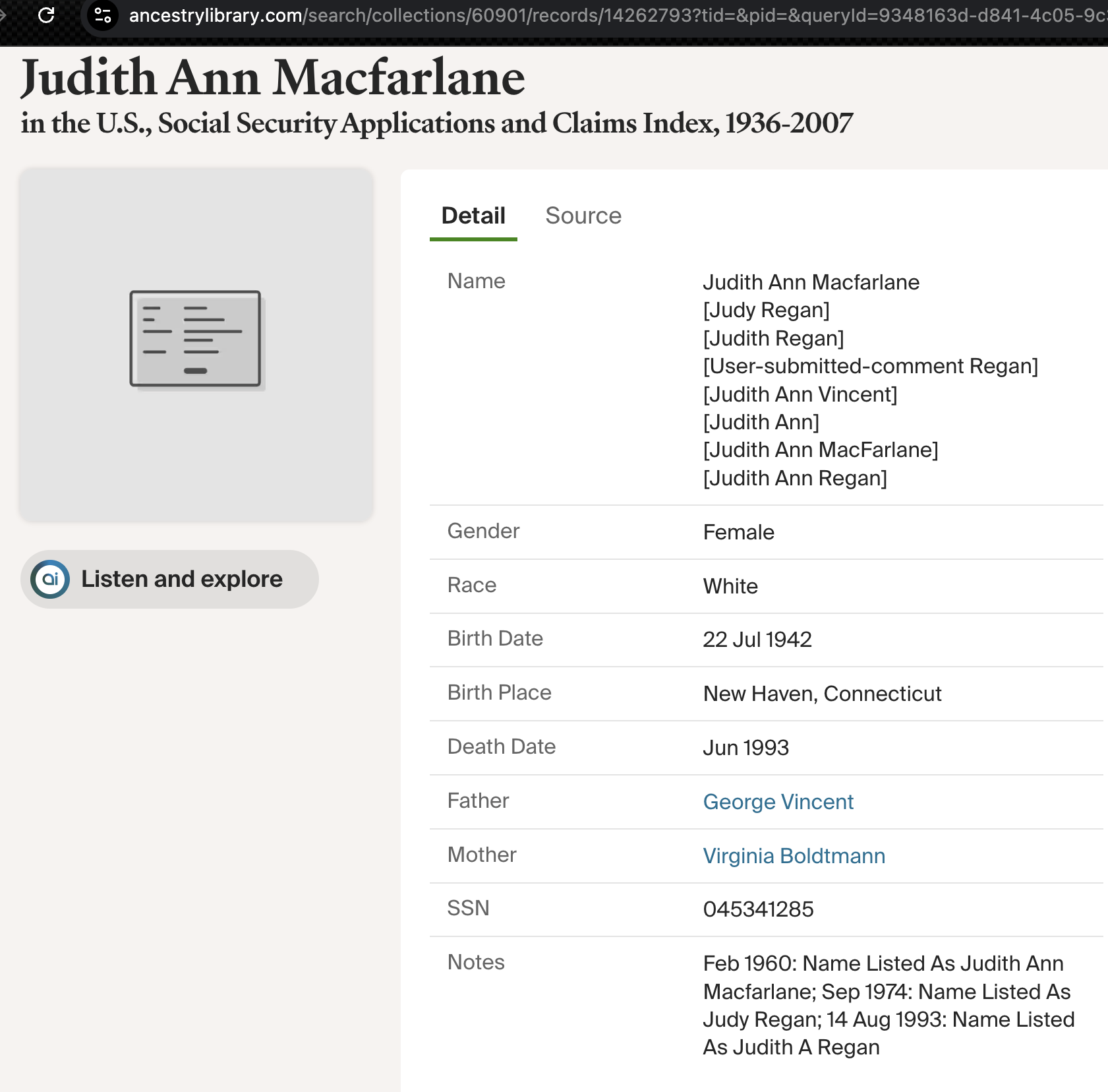
Task: Click the death date Jun 1993
Action: point(745,748)
